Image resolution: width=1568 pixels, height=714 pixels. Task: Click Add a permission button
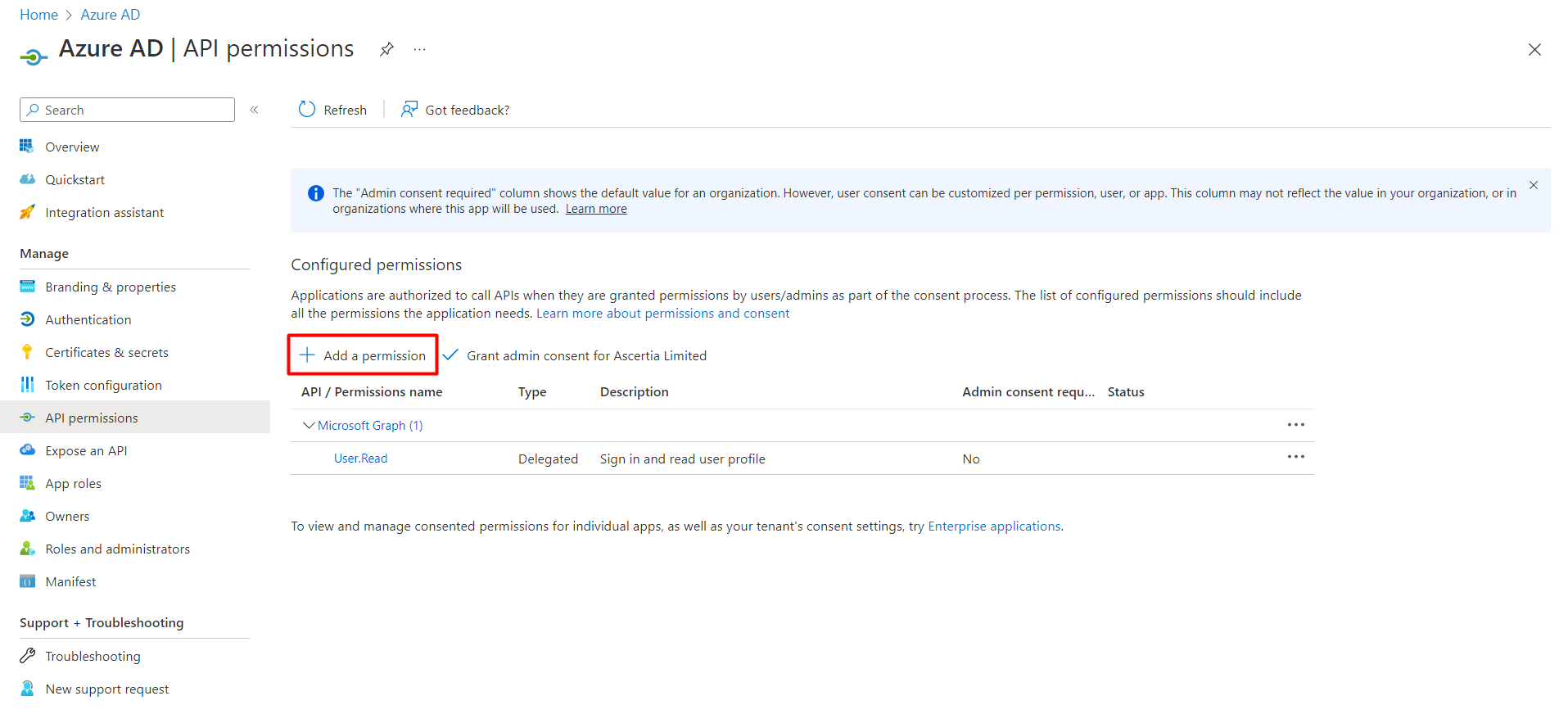tap(363, 355)
